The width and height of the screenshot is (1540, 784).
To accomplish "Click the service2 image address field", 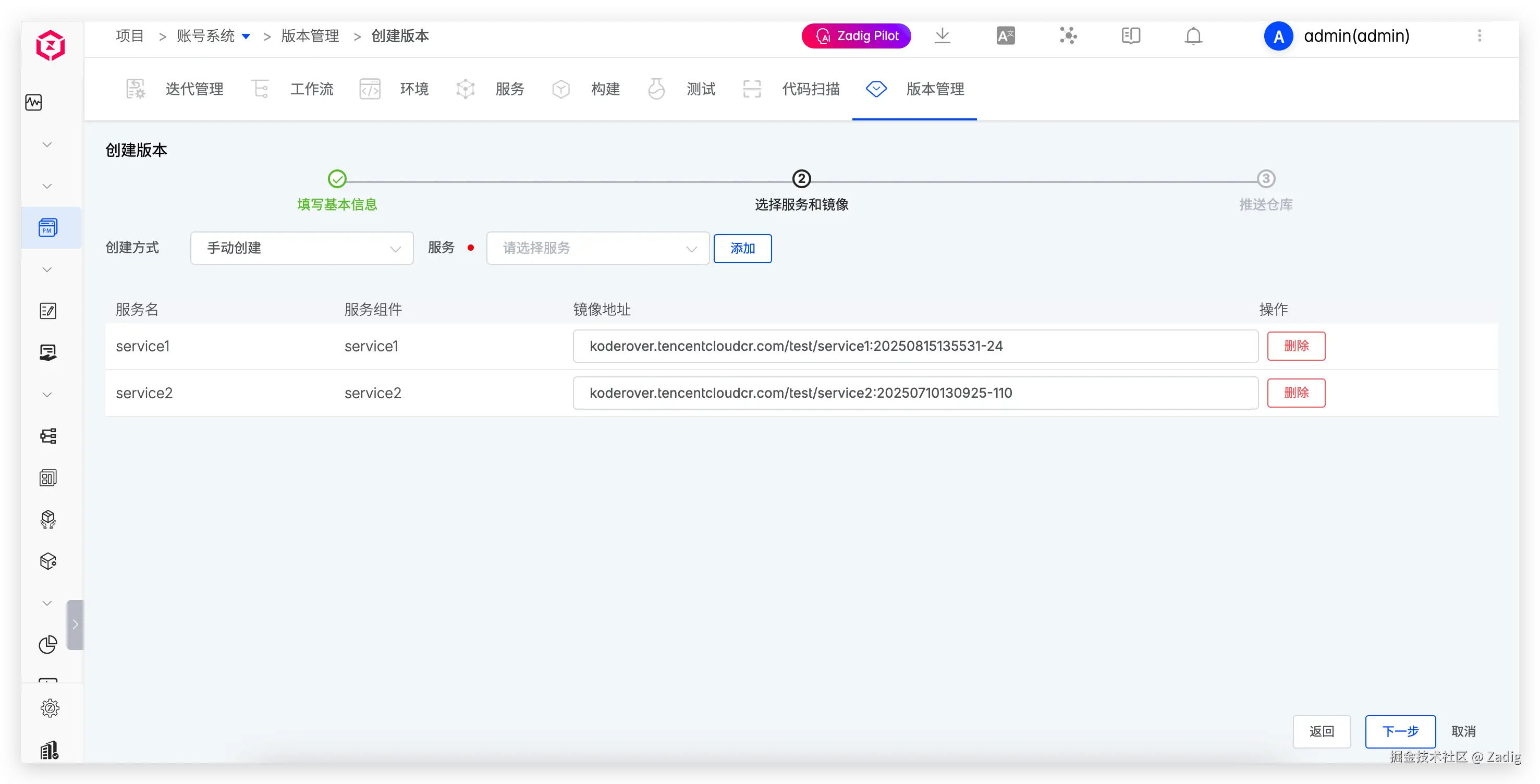I will (915, 393).
